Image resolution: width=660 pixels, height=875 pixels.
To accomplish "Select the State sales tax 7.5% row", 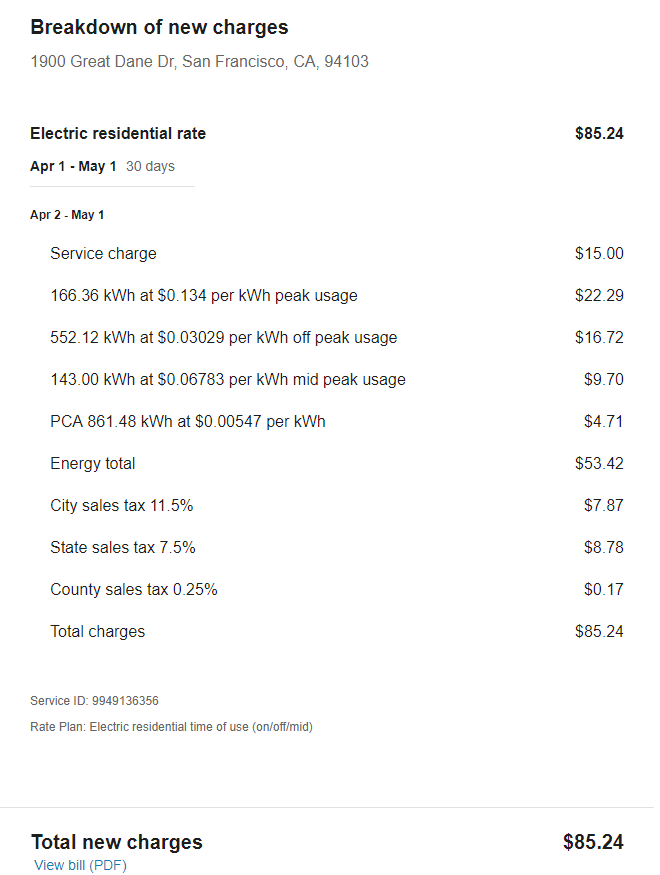I will coord(337,547).
